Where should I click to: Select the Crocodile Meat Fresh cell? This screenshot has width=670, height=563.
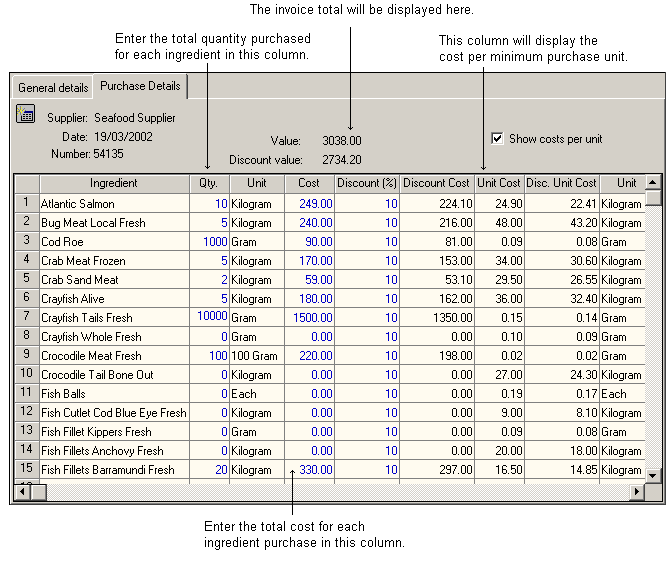(x=114, y=356)
